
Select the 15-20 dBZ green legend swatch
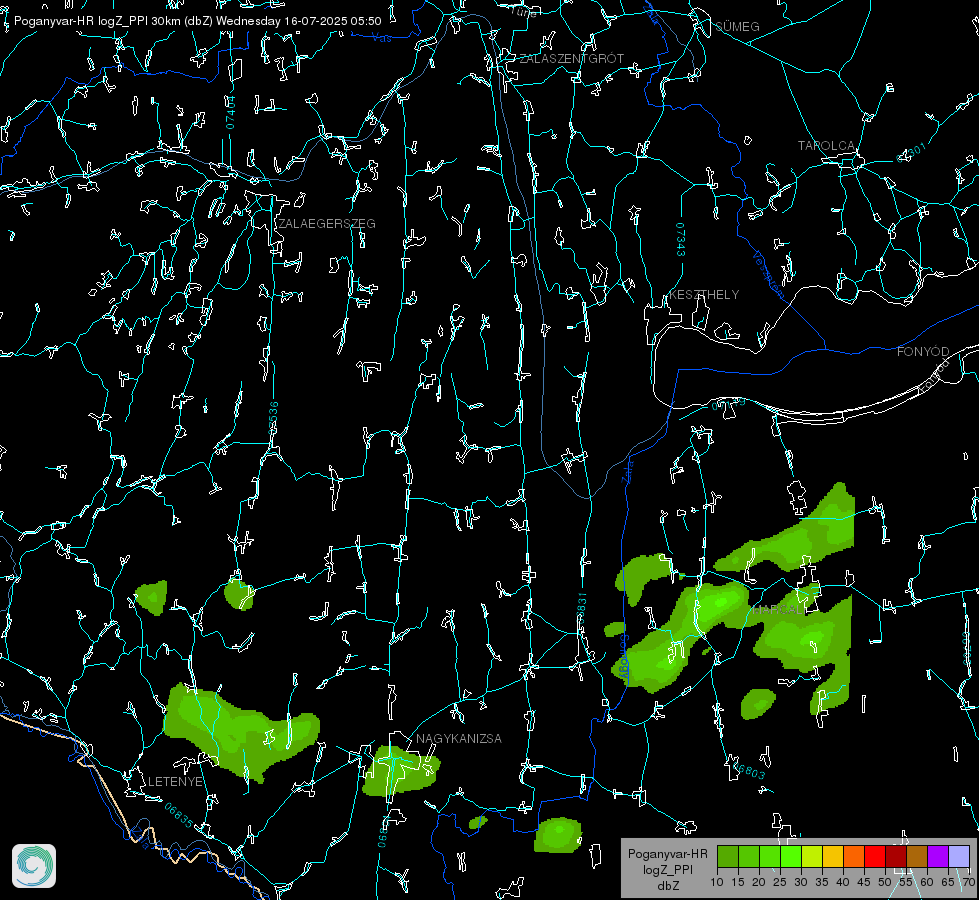click(749, 856)
